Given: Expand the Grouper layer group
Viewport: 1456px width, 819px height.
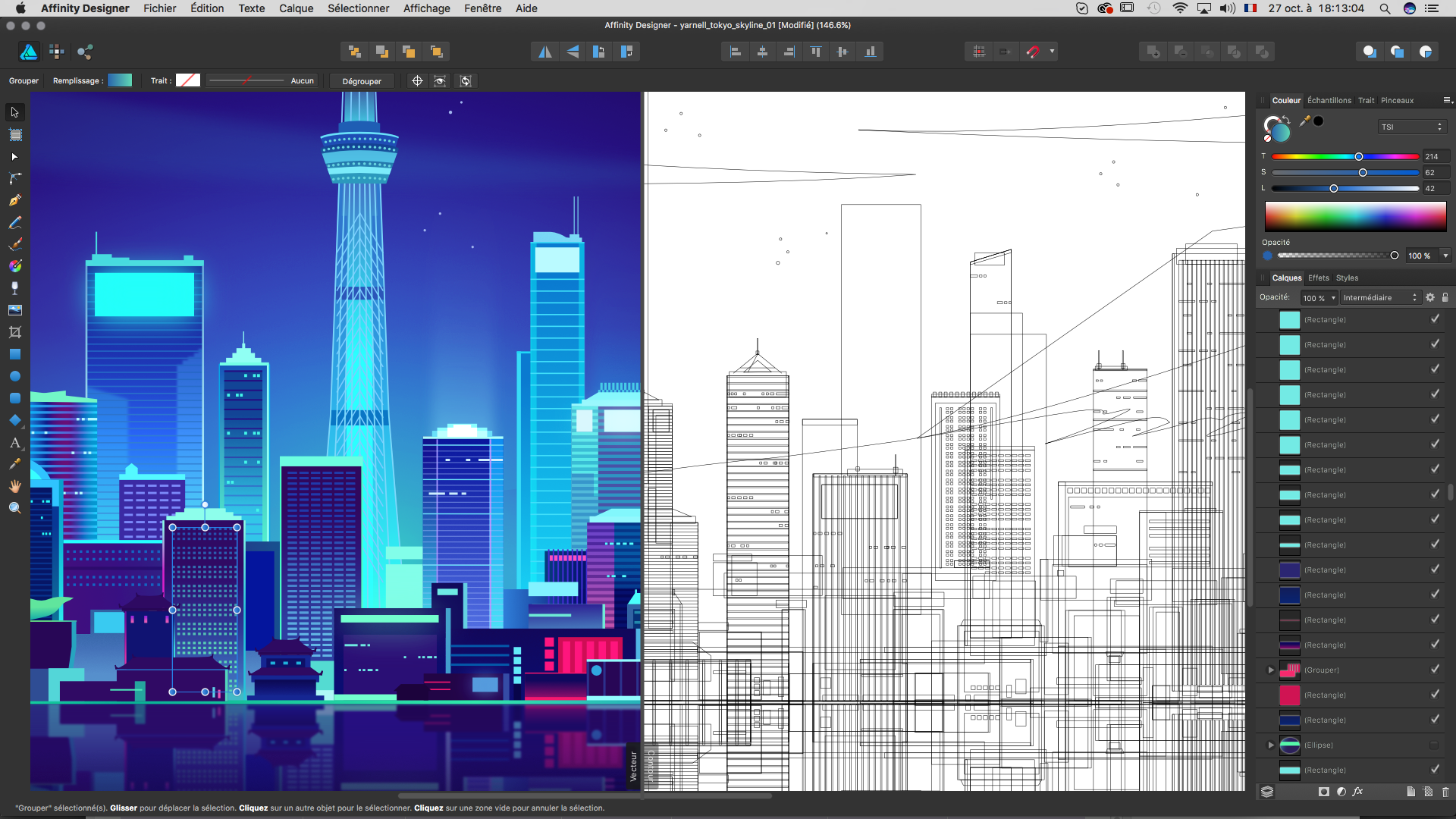Looking at the screenshot, I should tap(1271, 670).
